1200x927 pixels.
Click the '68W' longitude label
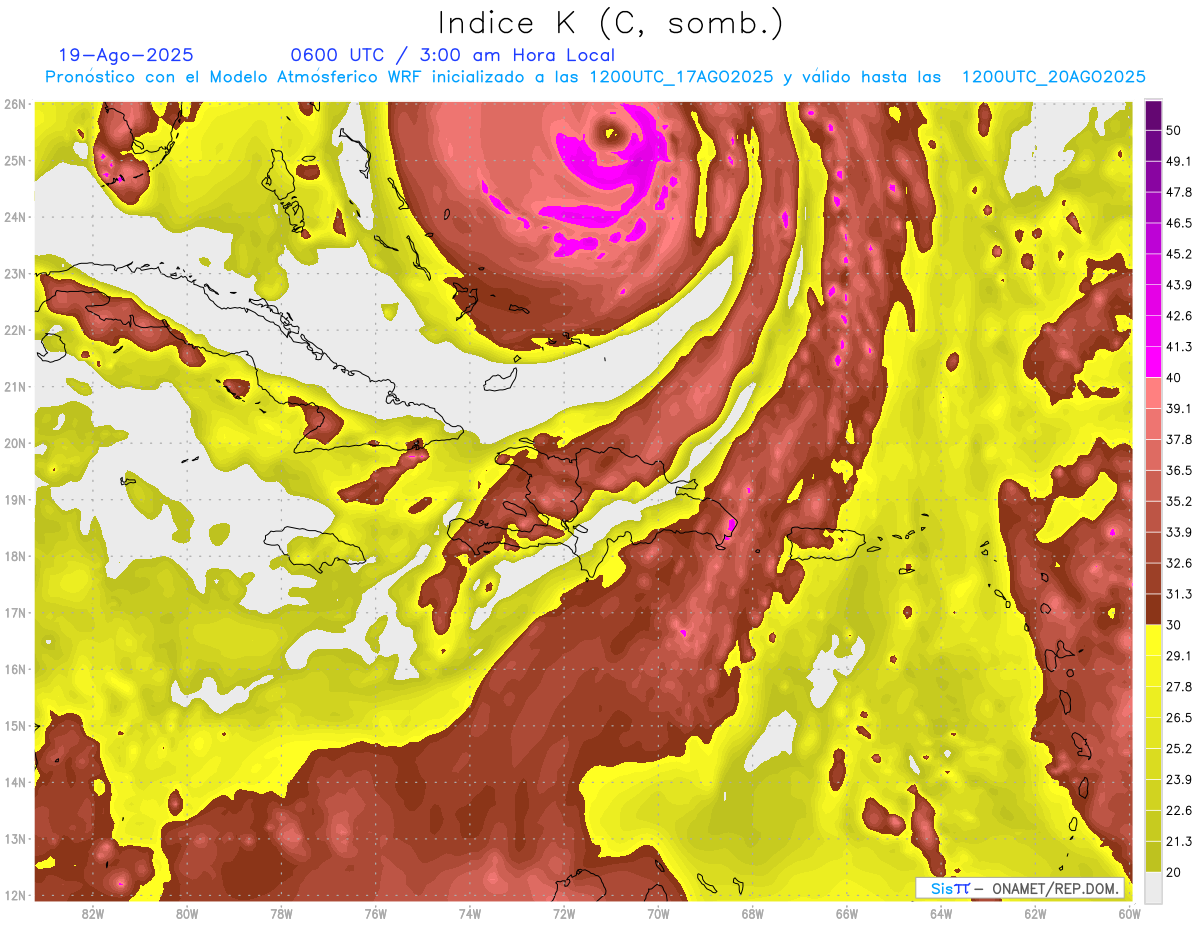tap(752, 914)
